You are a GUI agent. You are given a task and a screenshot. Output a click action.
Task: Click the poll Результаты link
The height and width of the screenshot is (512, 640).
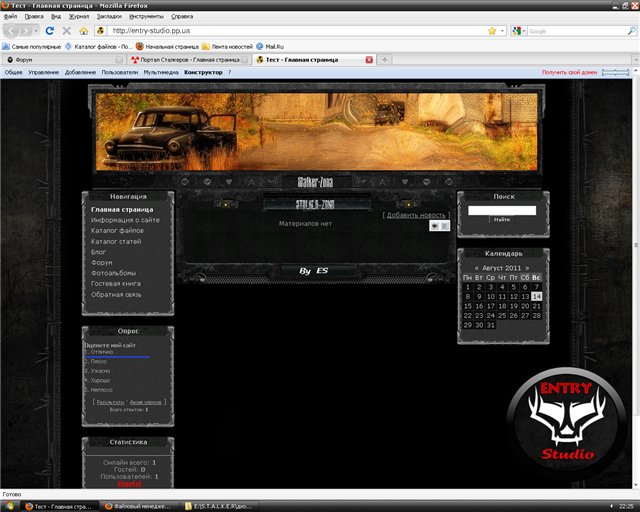(x=110, y=402)
